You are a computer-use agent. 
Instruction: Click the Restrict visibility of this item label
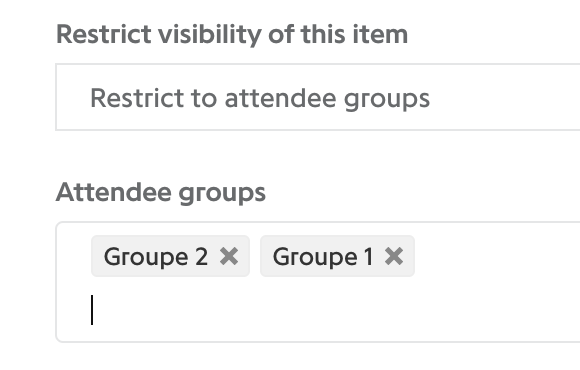point(232,34)
